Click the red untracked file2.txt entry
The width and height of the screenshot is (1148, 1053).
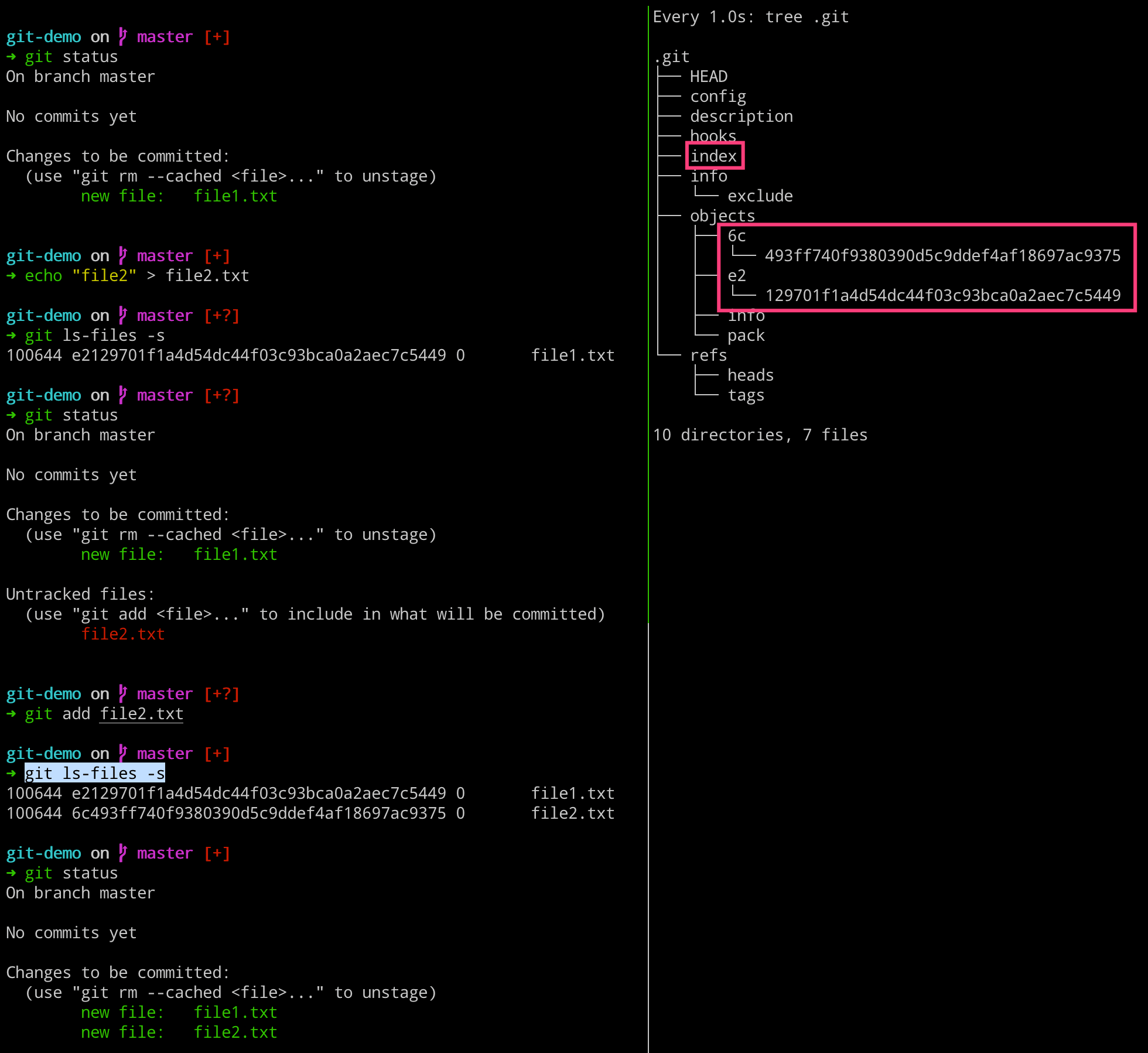tap(123, 634)
